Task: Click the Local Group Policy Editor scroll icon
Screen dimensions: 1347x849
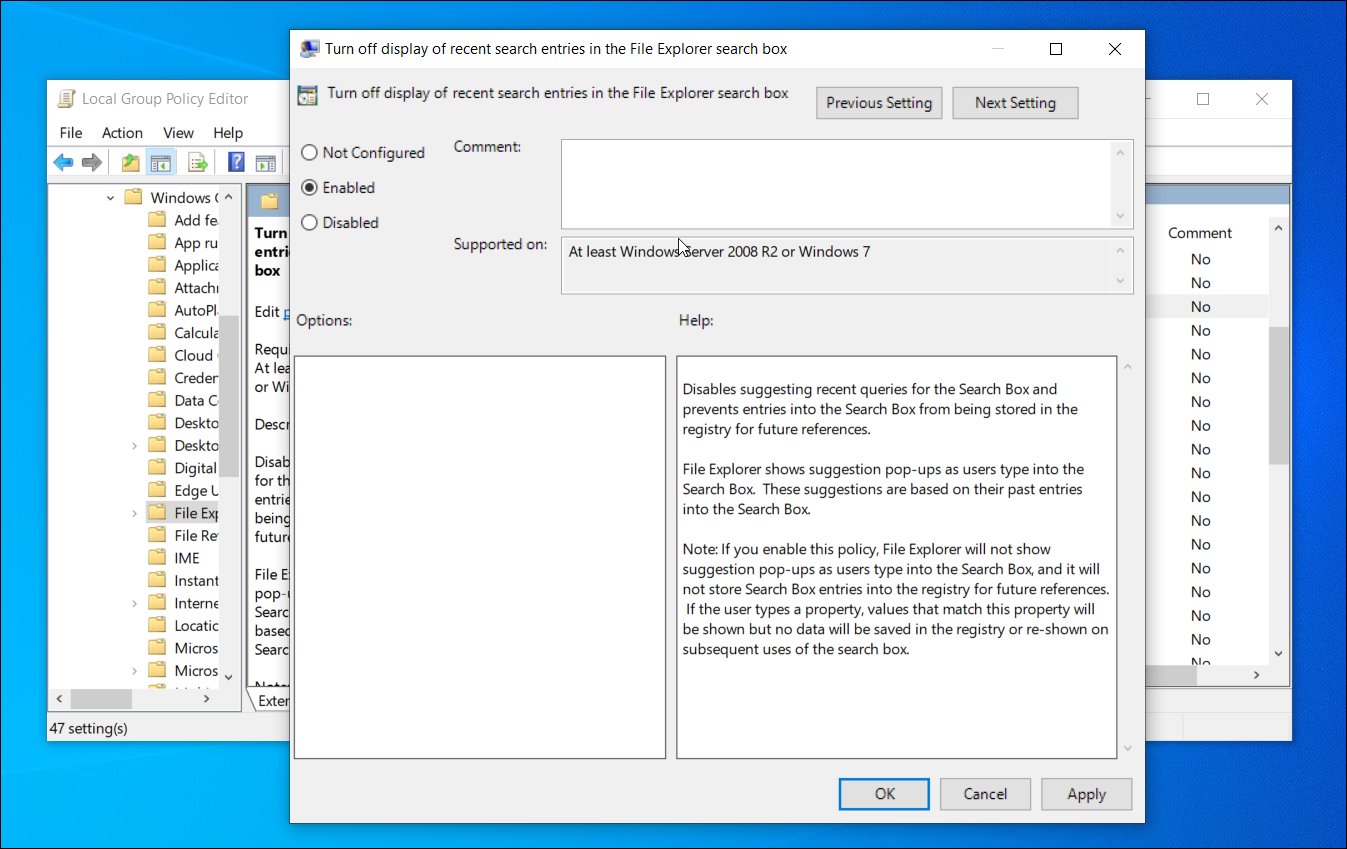Action: click(67, 99)
